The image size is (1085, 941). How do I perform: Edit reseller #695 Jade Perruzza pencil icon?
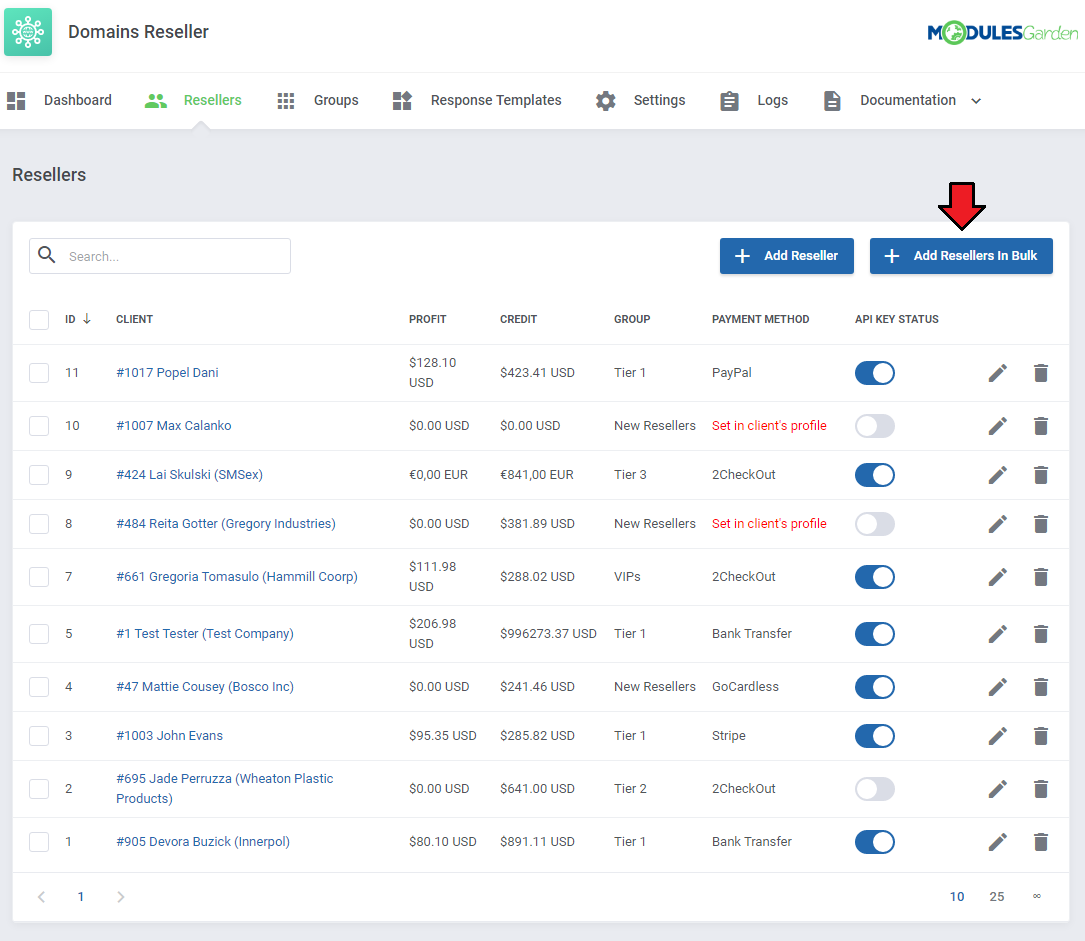click(997, 789)
